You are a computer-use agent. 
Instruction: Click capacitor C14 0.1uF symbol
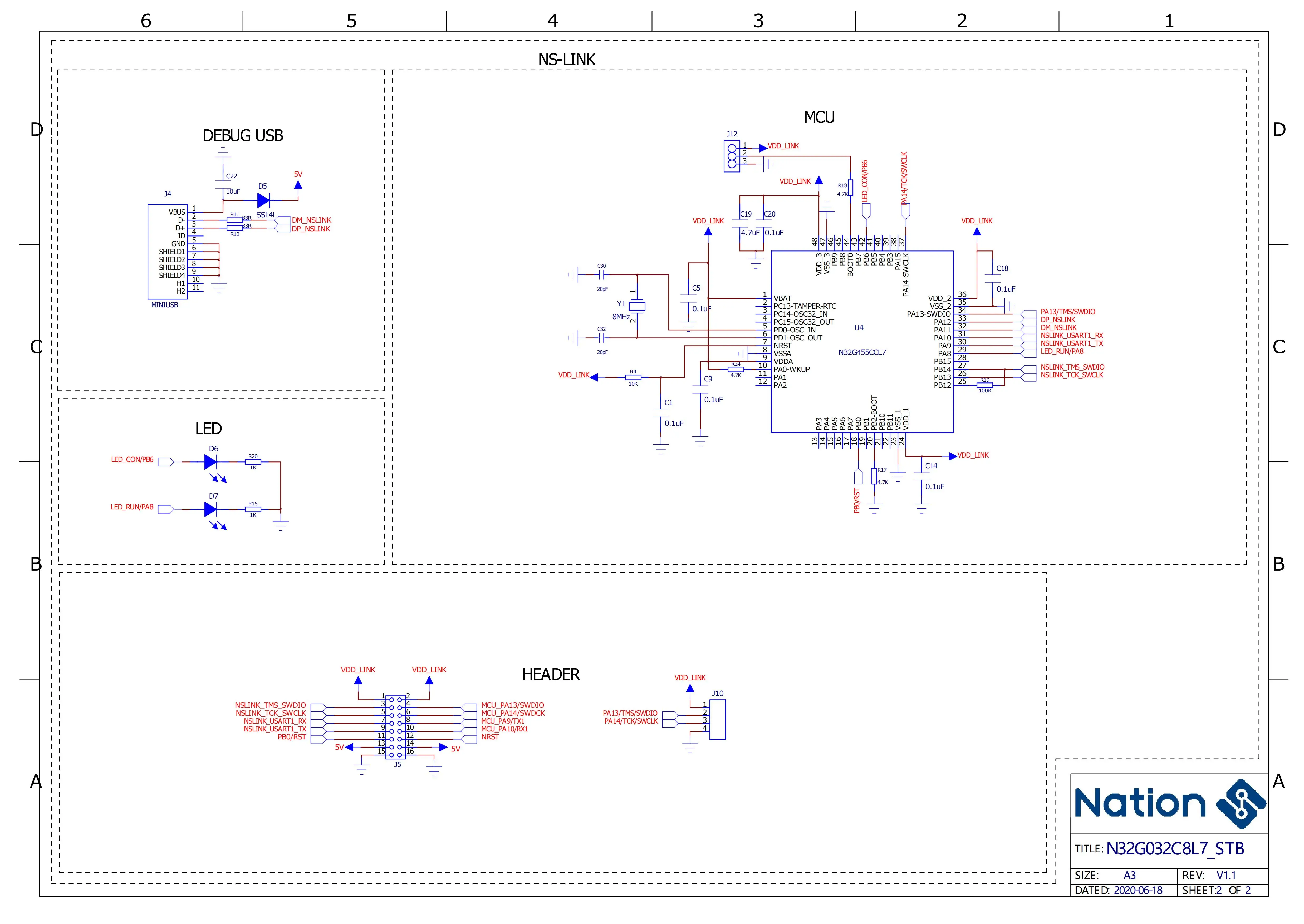tap(921, 476)
